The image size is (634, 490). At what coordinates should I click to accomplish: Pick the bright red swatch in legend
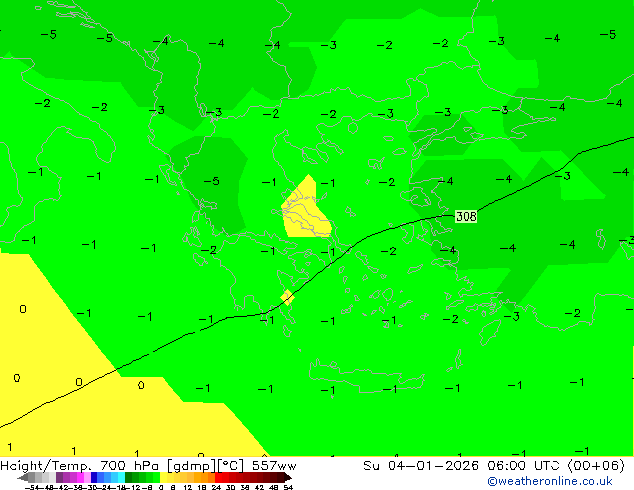[x=218, y=477]
